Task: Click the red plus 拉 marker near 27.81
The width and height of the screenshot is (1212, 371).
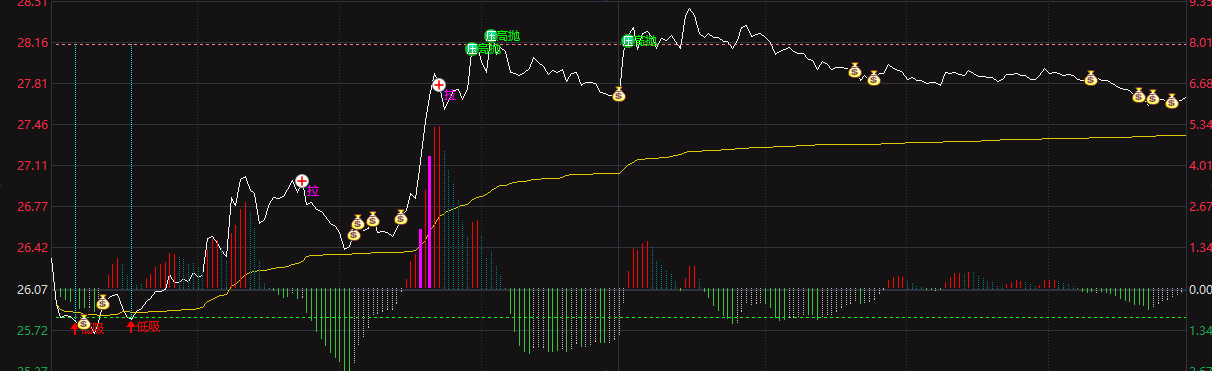Action: point(439,85)
